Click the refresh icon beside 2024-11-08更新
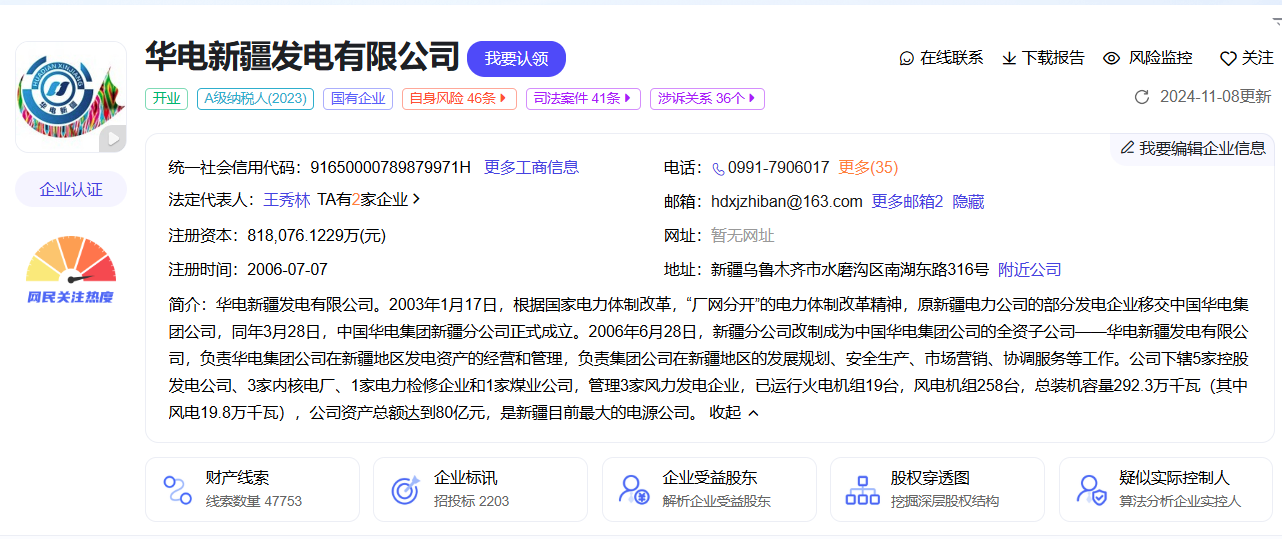 point(1142,97)
